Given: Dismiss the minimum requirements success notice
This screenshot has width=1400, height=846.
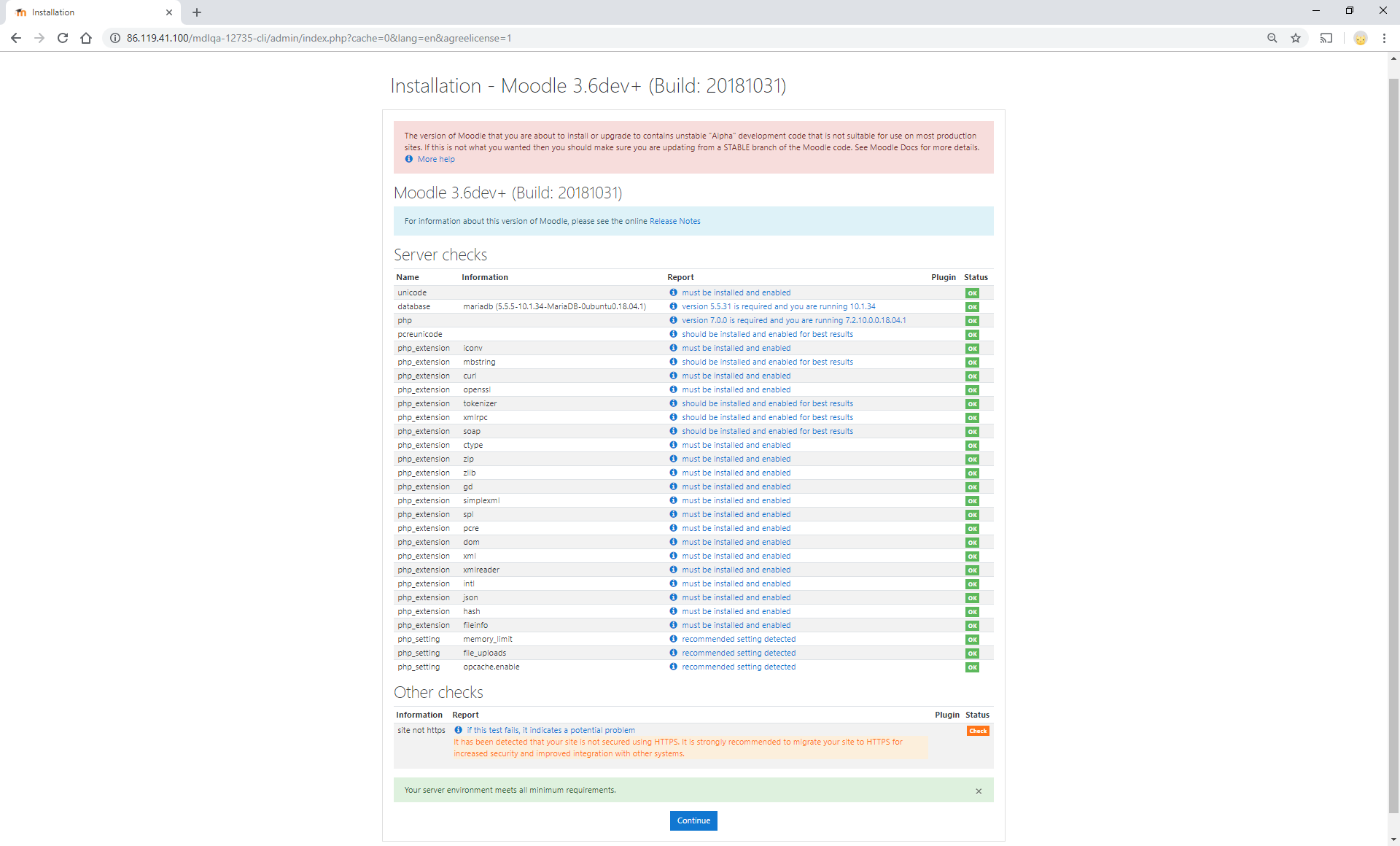Looking at the screenshot, I should 979,791.
